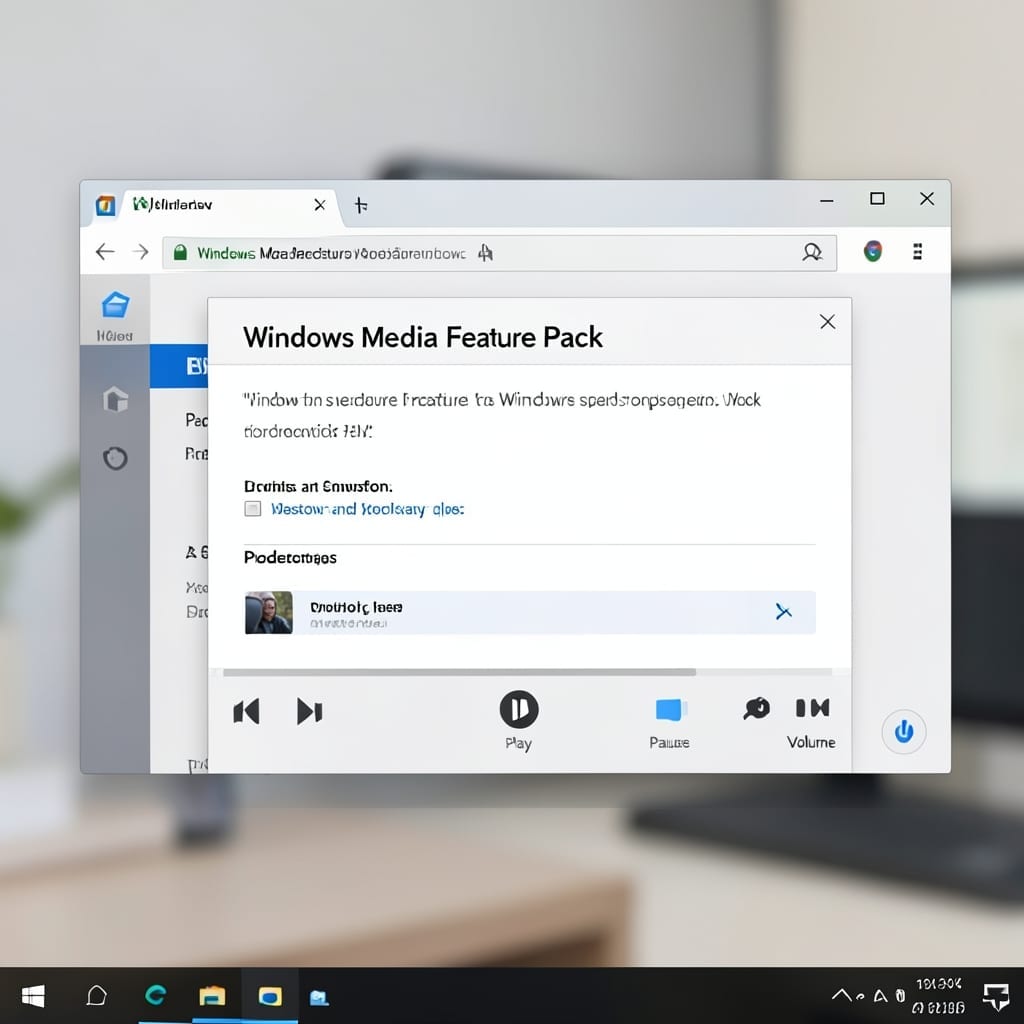Click the circular refresh icon in sidebar
This screenshot has height=1024, width=1024.
click(x=116, y=458)
